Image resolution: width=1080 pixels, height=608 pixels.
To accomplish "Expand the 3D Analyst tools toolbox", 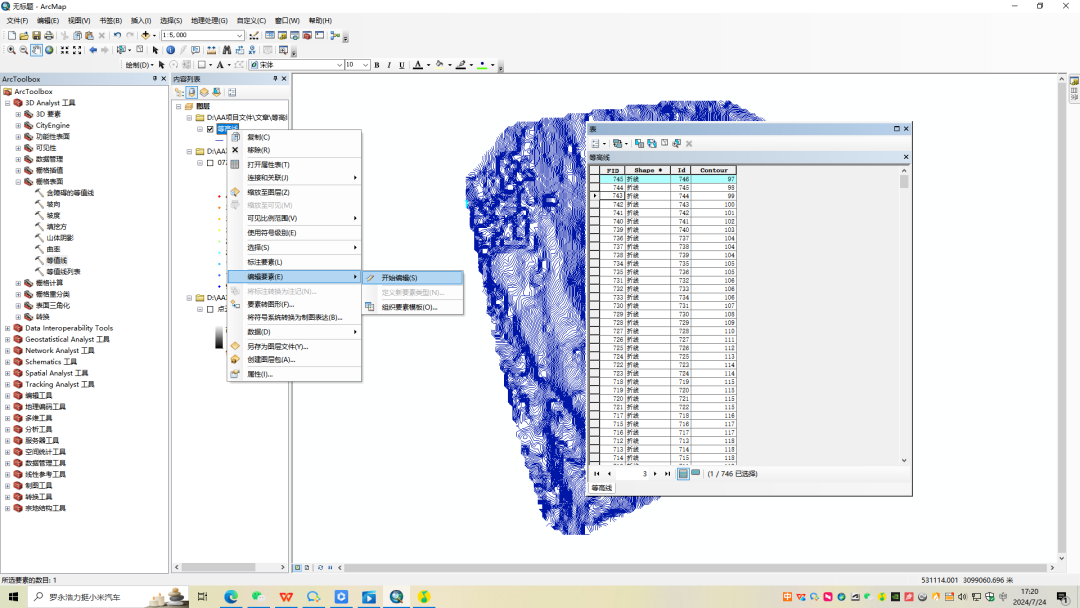I will coord(8,103).
